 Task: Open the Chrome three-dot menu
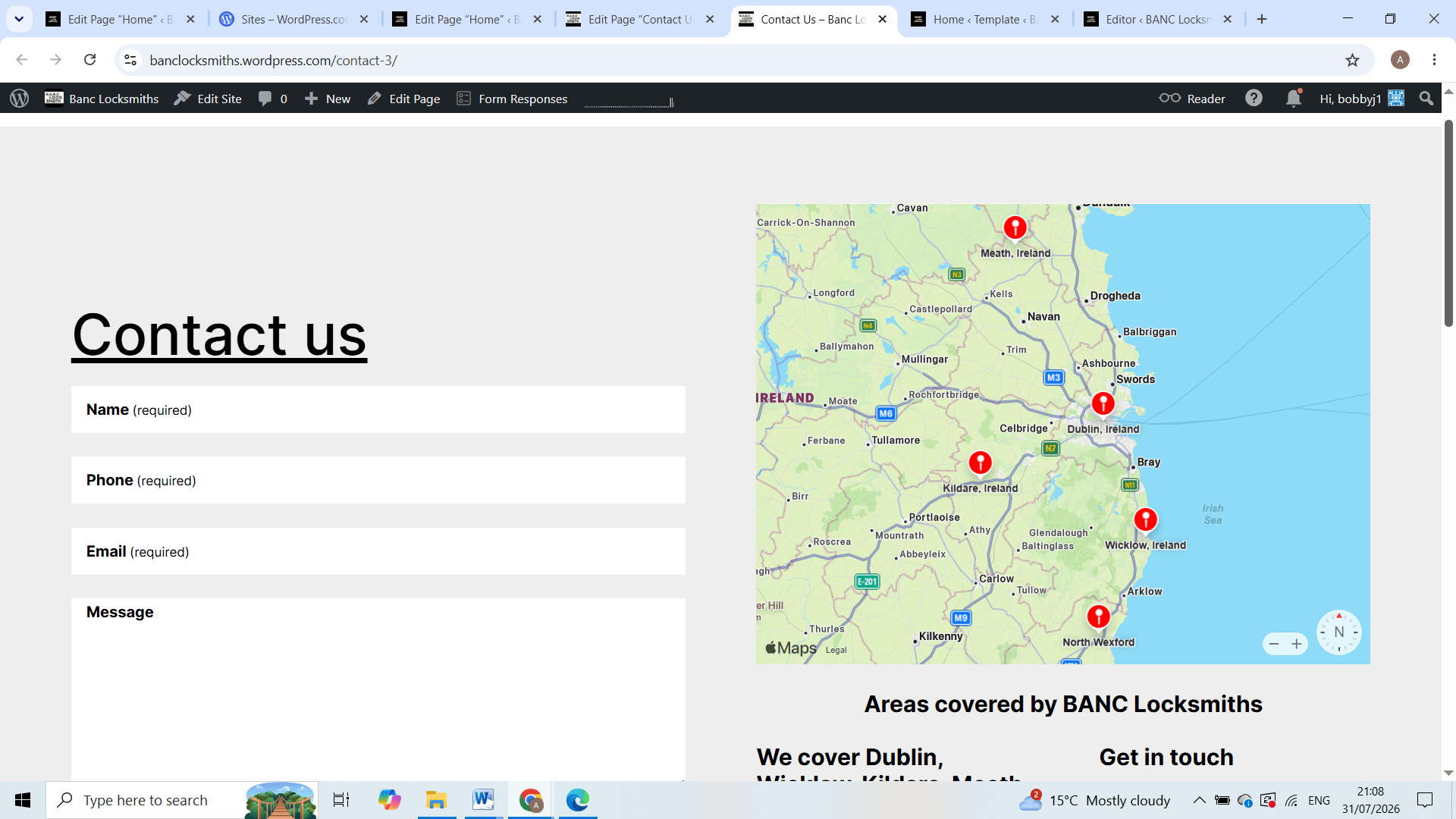coord(1434,60)
